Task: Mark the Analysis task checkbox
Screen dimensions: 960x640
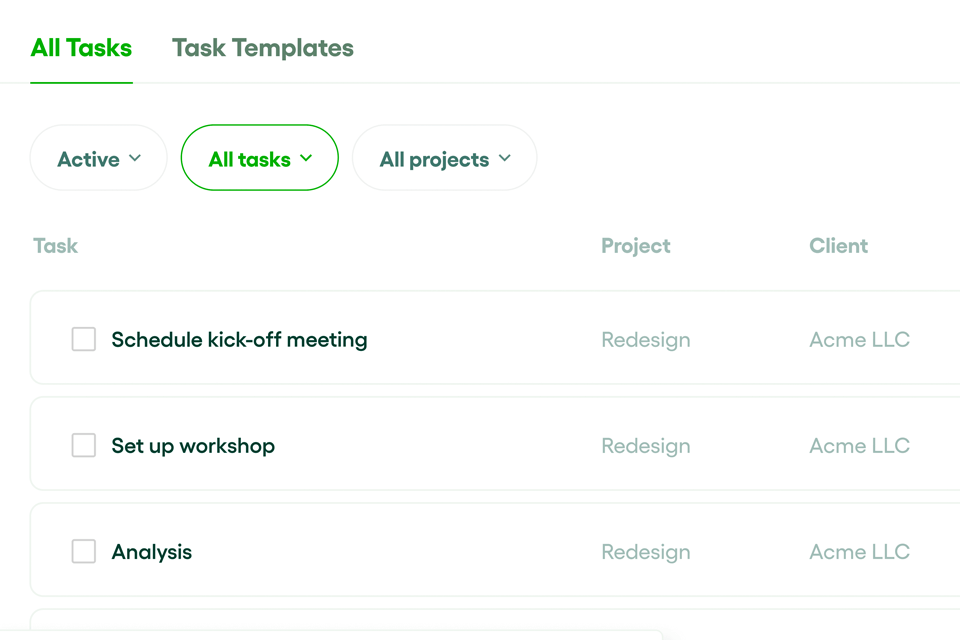Action: point(84,552)
